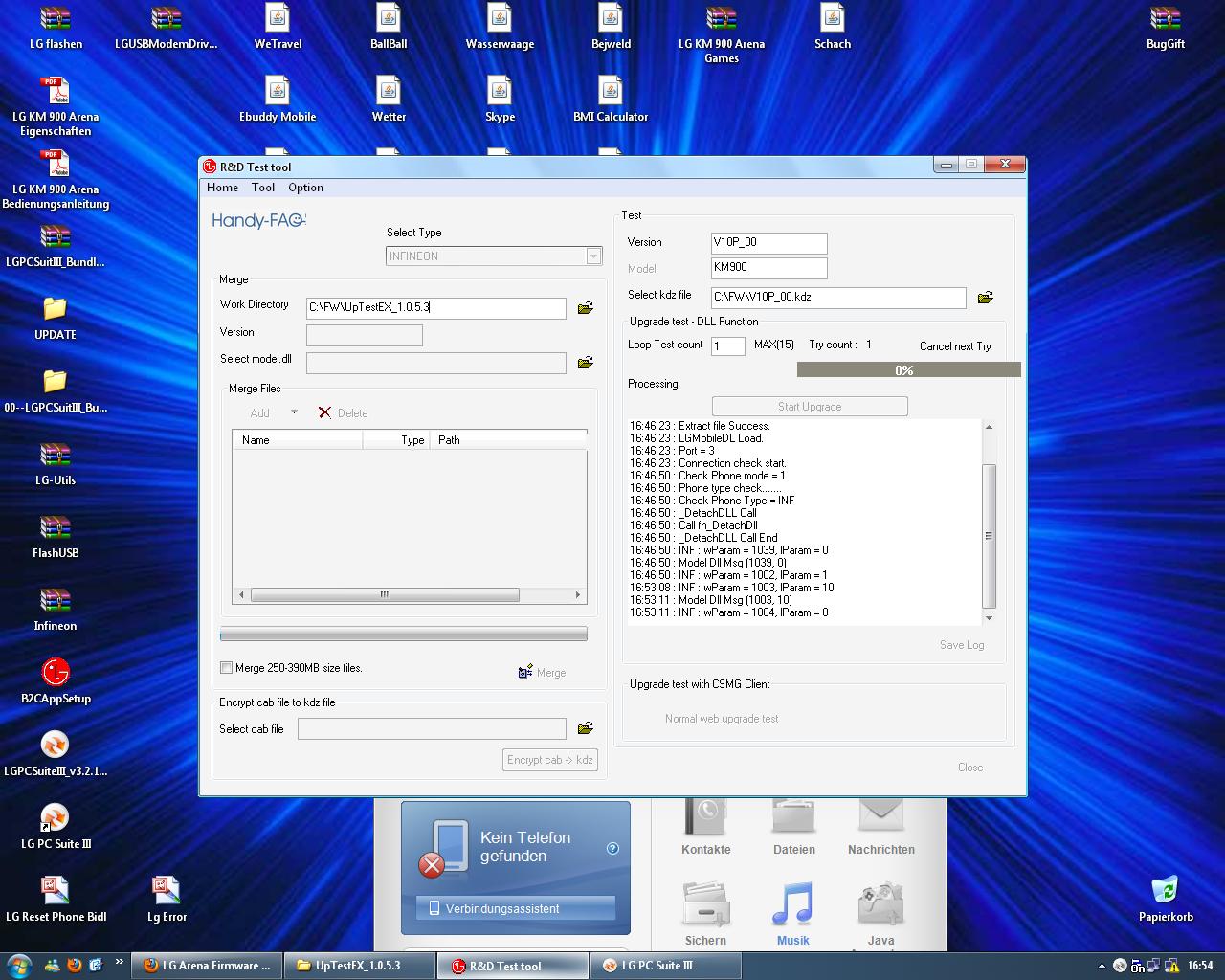Screen dimensions: 1225x980
Task: Select the BallBall desktop icon
Action: pyautogui.click(x=389, y=27)
